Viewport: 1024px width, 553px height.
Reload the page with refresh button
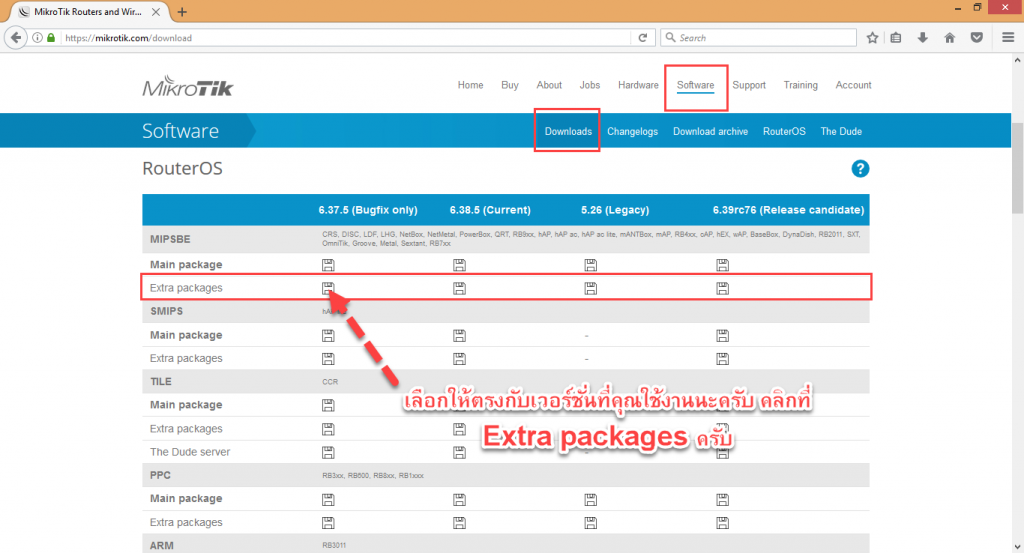[643, 38]
